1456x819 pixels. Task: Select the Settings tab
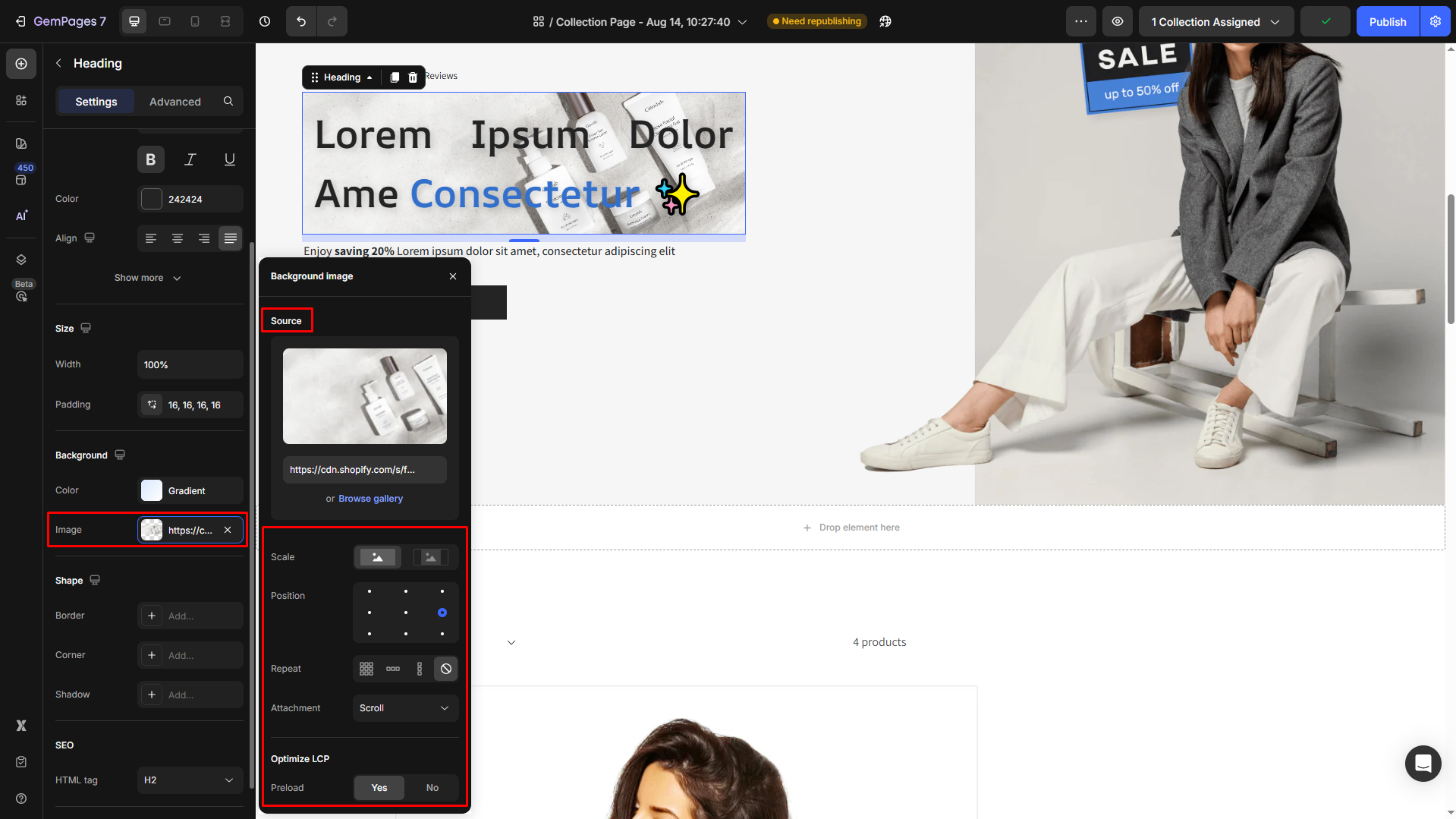[96, 102]
